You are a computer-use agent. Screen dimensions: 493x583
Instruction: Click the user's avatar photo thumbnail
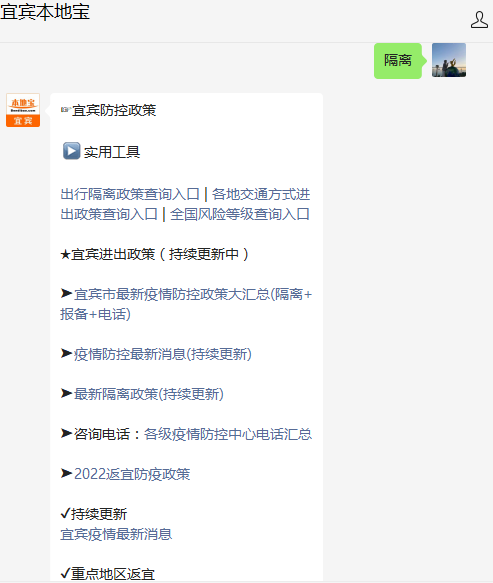click(x=449, y=60)
